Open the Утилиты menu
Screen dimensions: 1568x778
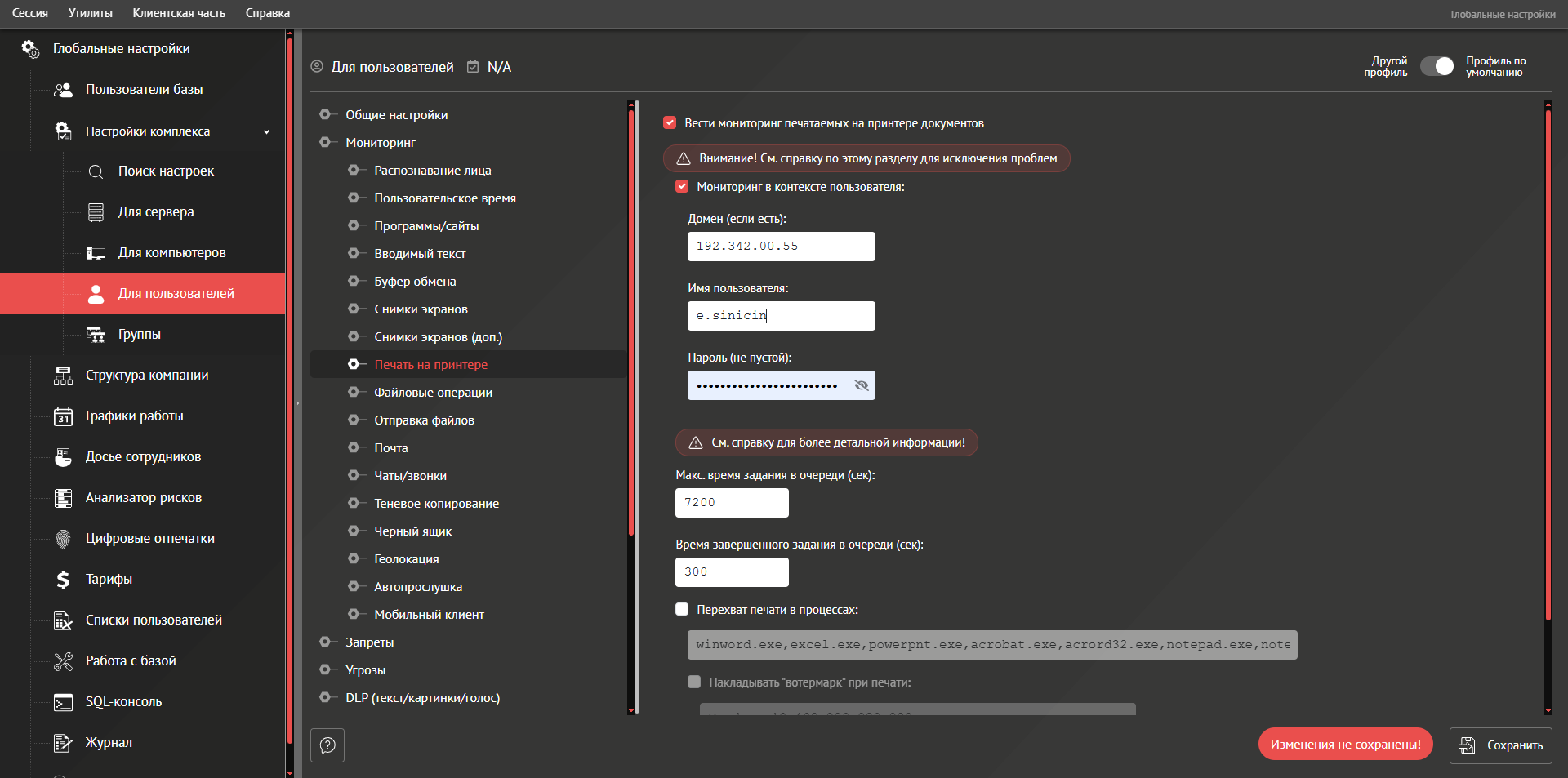pos(90,13)
